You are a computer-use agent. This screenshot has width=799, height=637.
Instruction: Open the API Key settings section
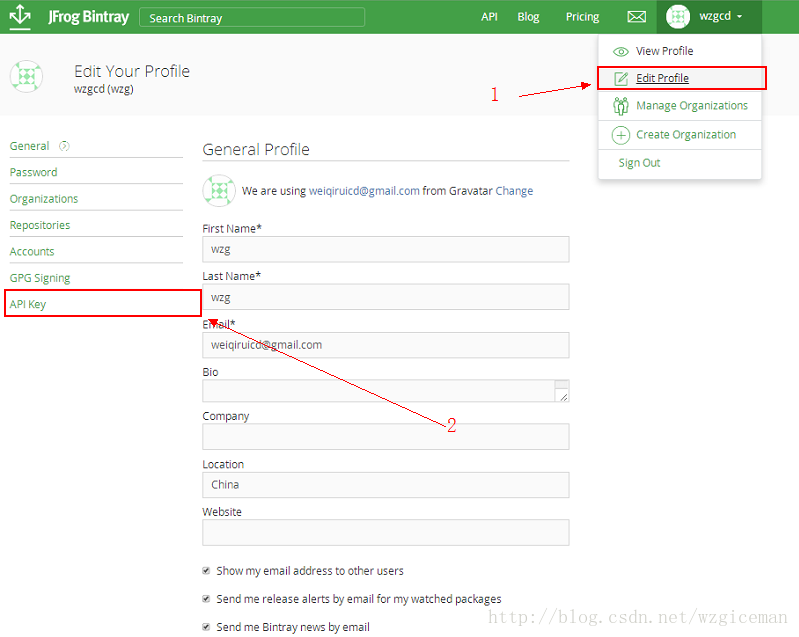(28, 304)
